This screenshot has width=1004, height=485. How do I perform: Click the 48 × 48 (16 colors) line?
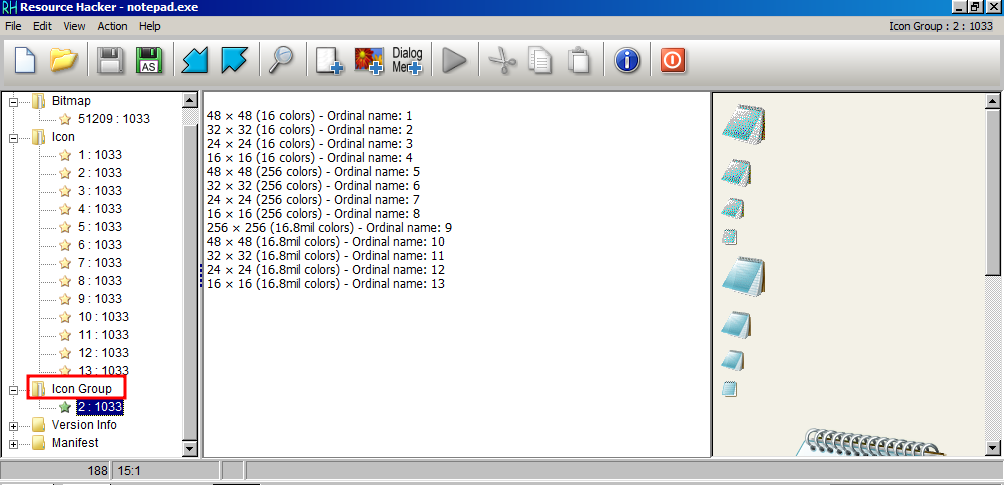(x=309, y=116)
